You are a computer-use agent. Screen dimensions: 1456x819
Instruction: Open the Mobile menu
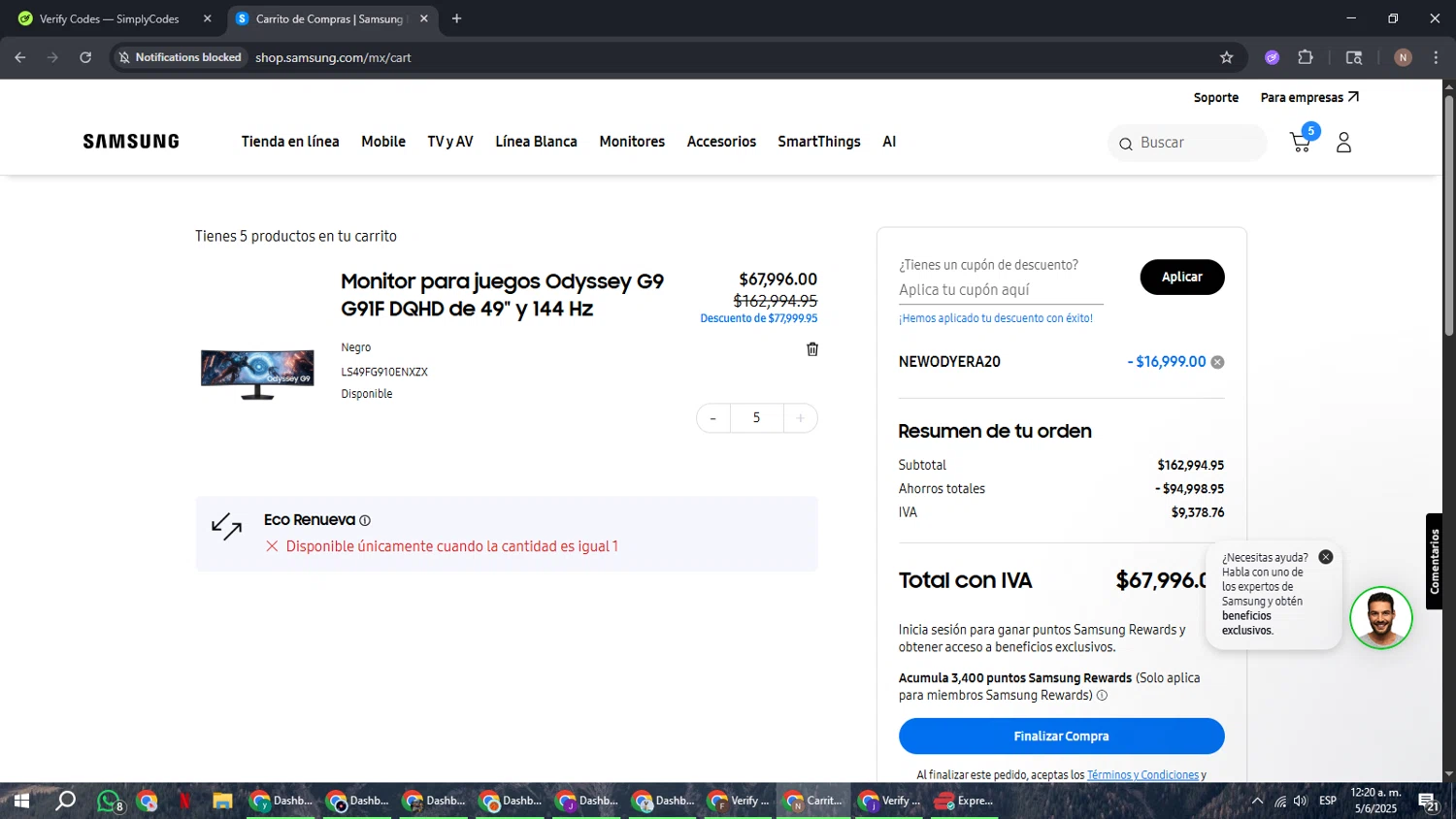[383, 142]
